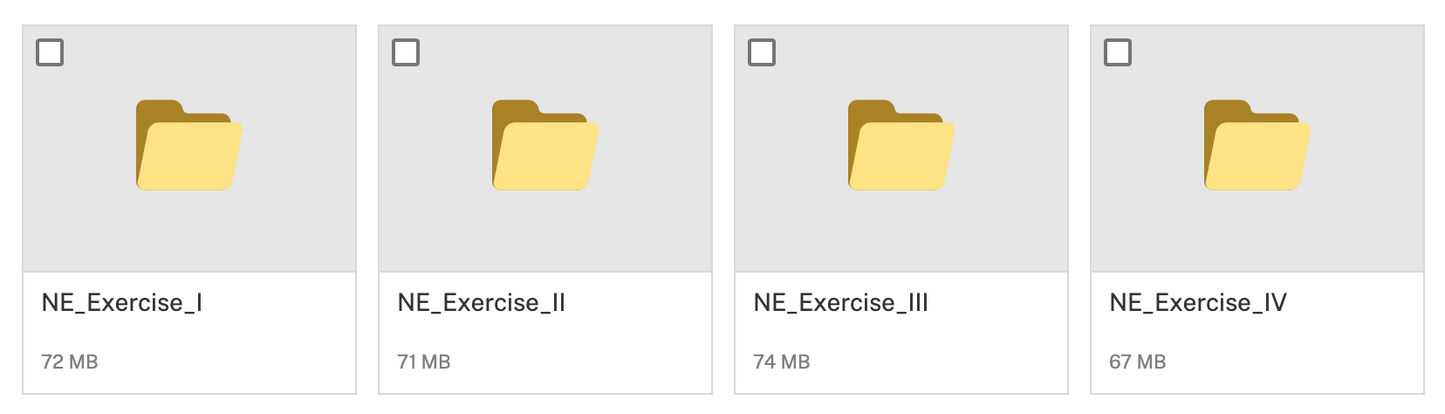Screen dimensions: 1445x414
Task: Select the 74 MB size label
Action: (782, 361)
